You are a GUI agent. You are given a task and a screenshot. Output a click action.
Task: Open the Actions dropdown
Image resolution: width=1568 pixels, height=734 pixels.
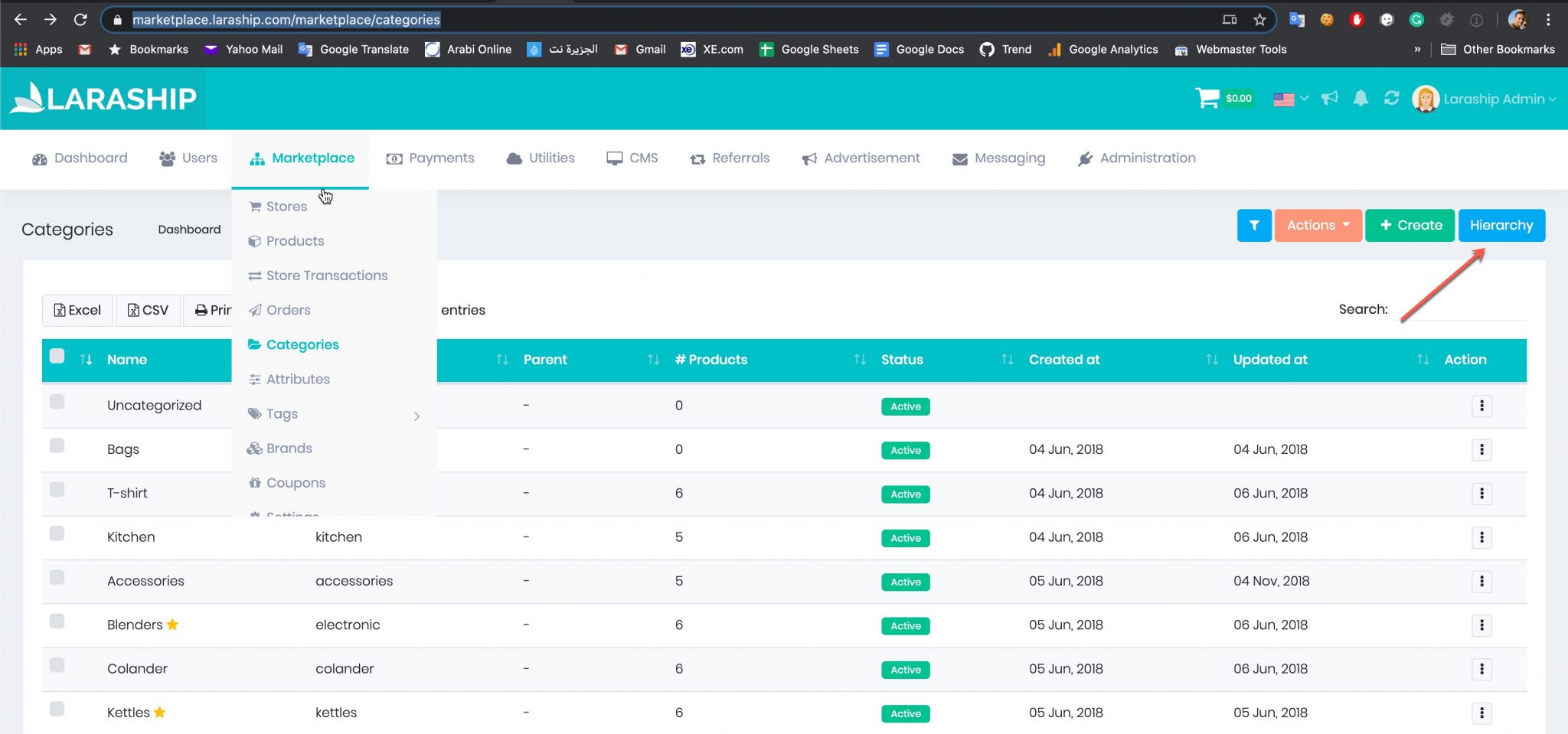point(1318,225)
